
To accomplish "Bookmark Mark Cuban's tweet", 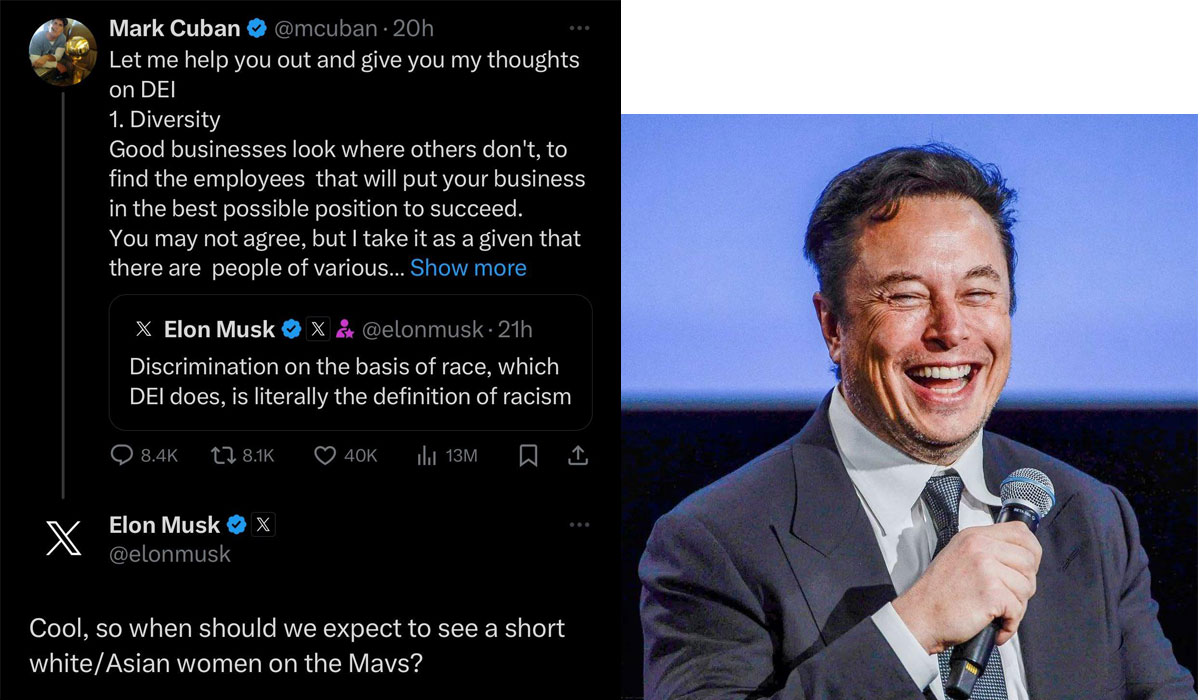I will coord(529,456).
